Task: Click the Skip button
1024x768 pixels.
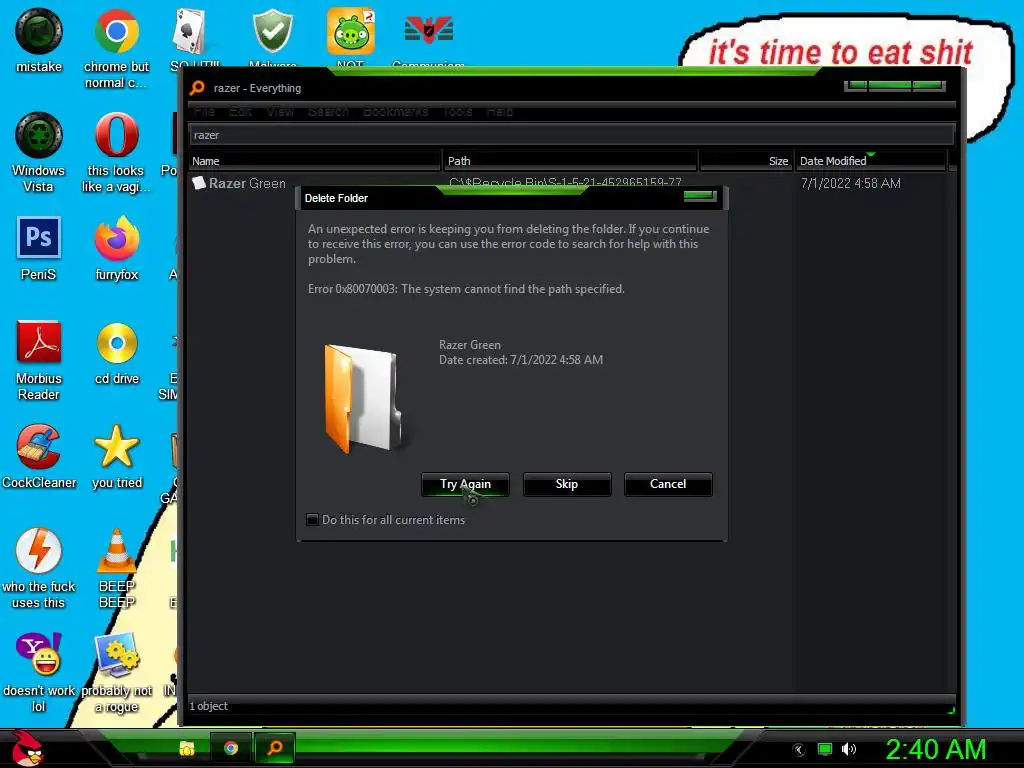Action: point(567,484)
